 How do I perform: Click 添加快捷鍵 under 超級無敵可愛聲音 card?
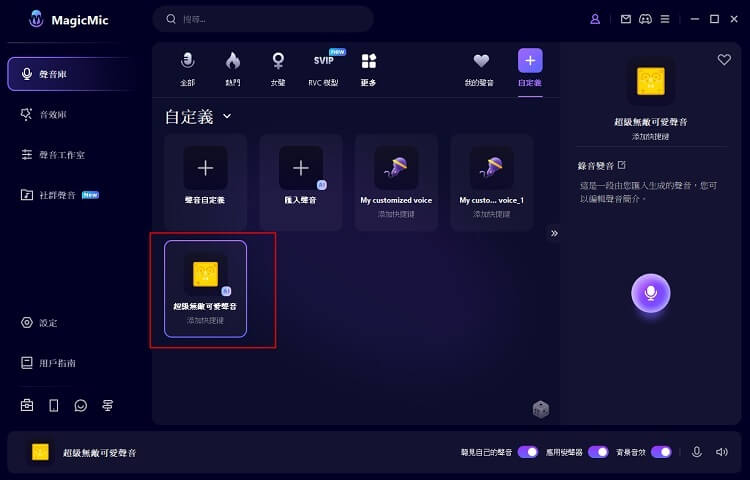[x=205, y=320]
